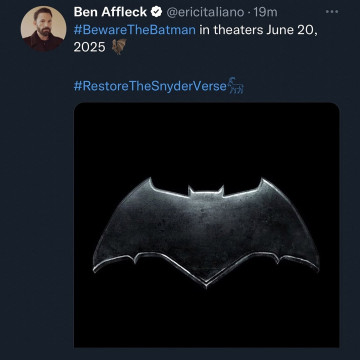
Task: Click the dot separator before 19m
Action: pos(250,13)
